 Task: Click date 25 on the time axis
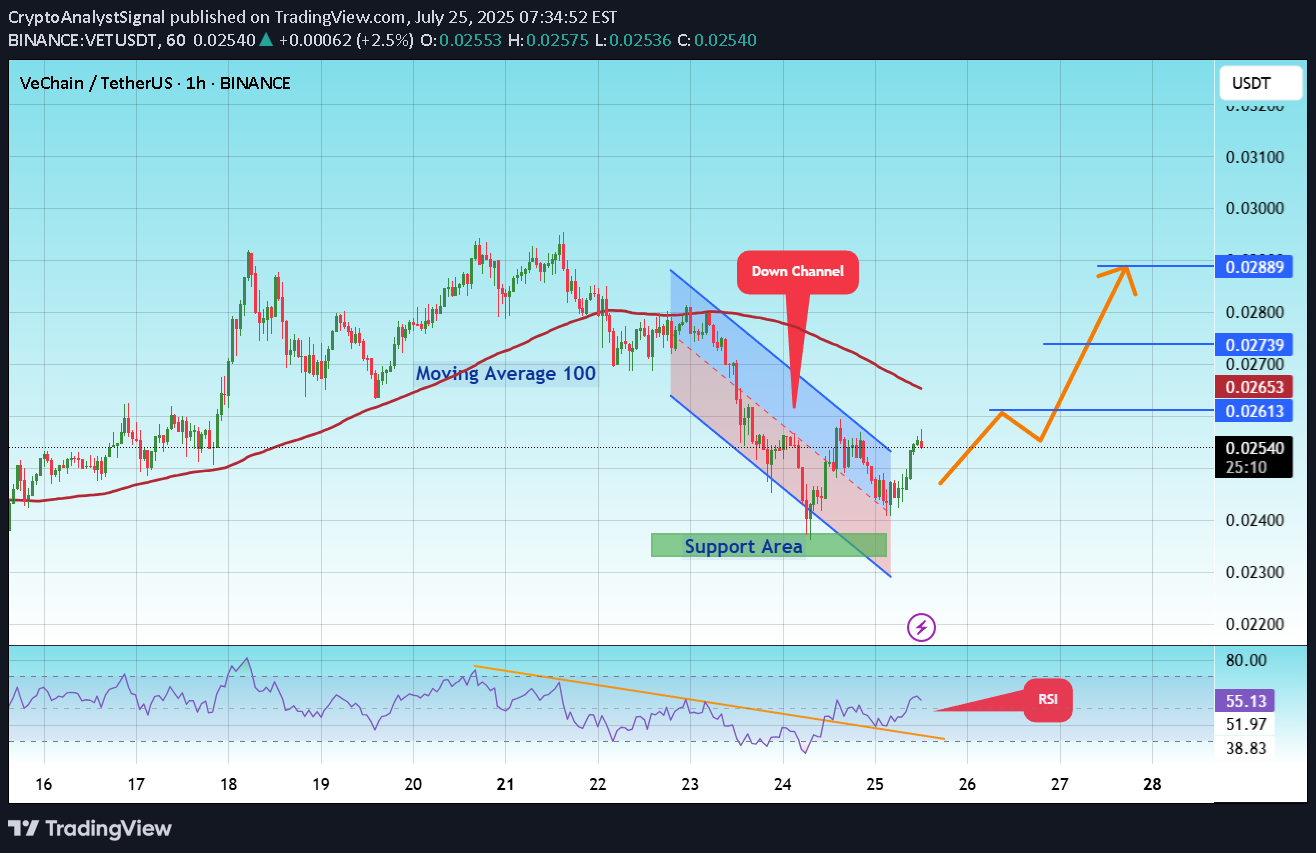[875, 784]
